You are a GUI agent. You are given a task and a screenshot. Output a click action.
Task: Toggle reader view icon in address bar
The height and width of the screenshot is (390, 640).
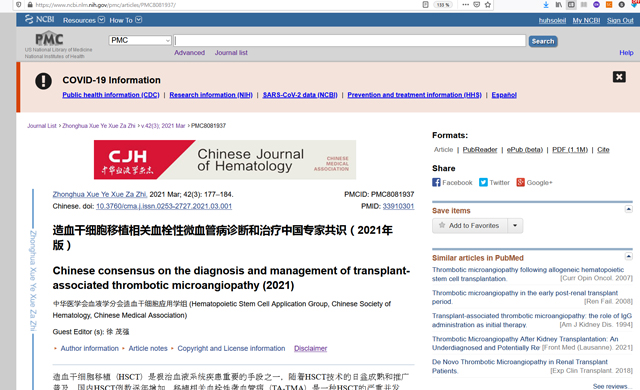[x=425, y=5]
